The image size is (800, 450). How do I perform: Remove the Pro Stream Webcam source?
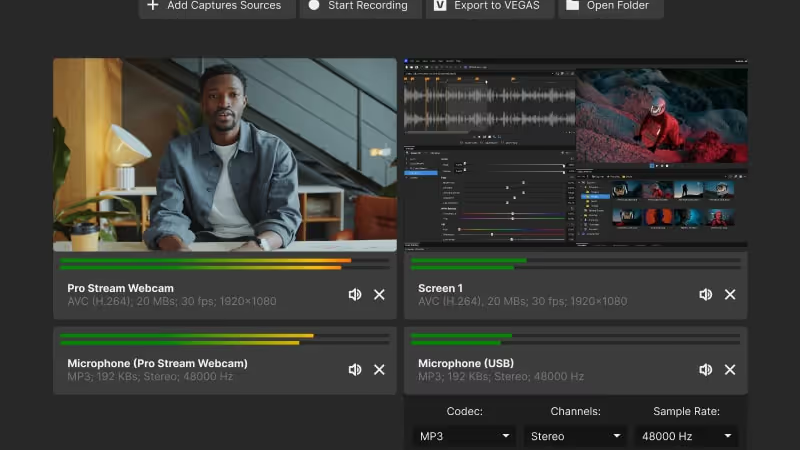click(x=379, y=294)
